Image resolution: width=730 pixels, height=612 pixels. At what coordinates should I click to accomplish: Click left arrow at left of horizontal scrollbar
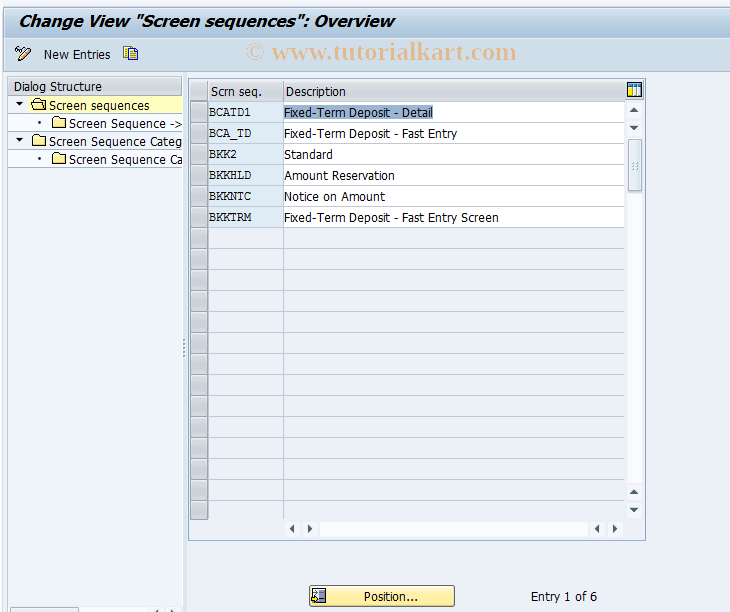pyautogui.click(x=292, y=529)
